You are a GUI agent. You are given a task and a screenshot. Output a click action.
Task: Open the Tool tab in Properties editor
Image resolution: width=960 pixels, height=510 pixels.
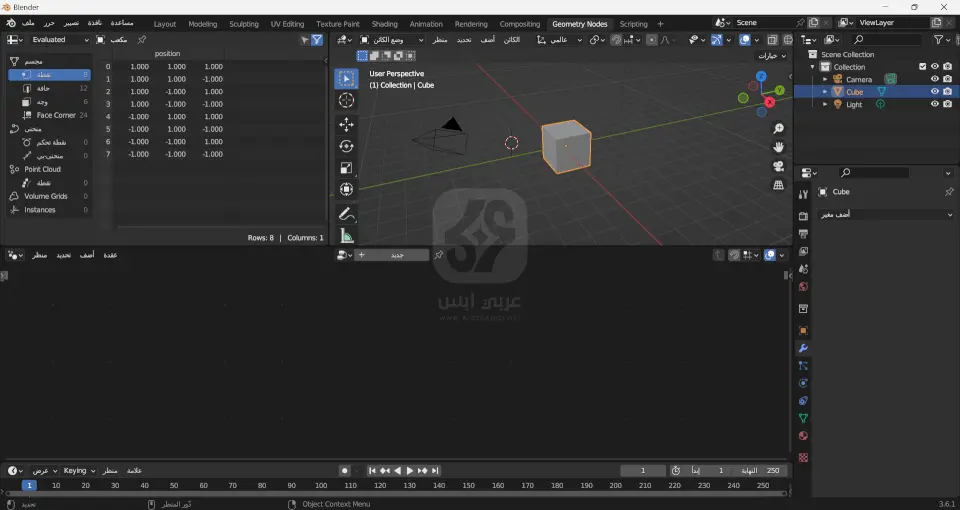point(803,195)
